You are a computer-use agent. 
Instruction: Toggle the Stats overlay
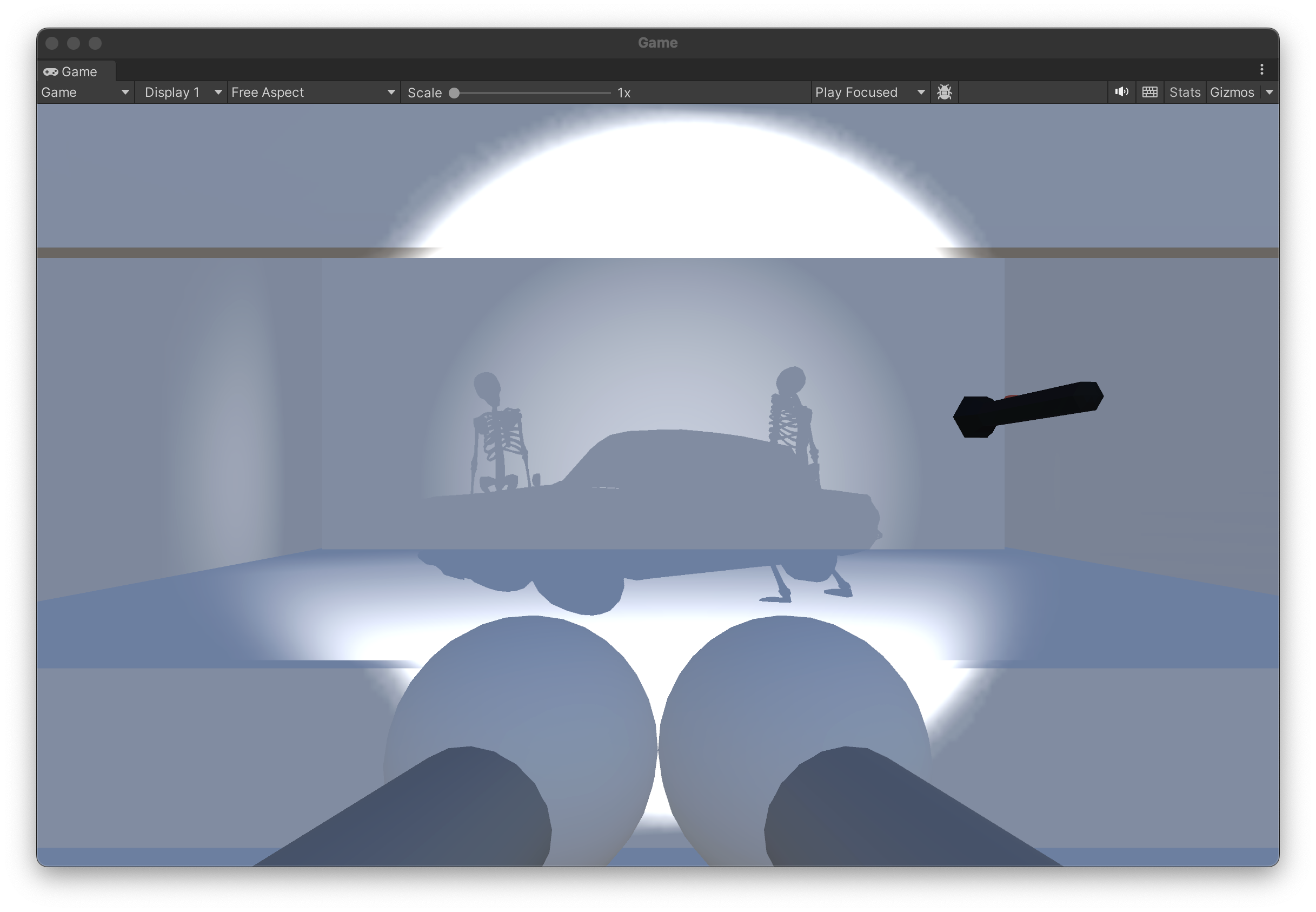[1185, 92]
